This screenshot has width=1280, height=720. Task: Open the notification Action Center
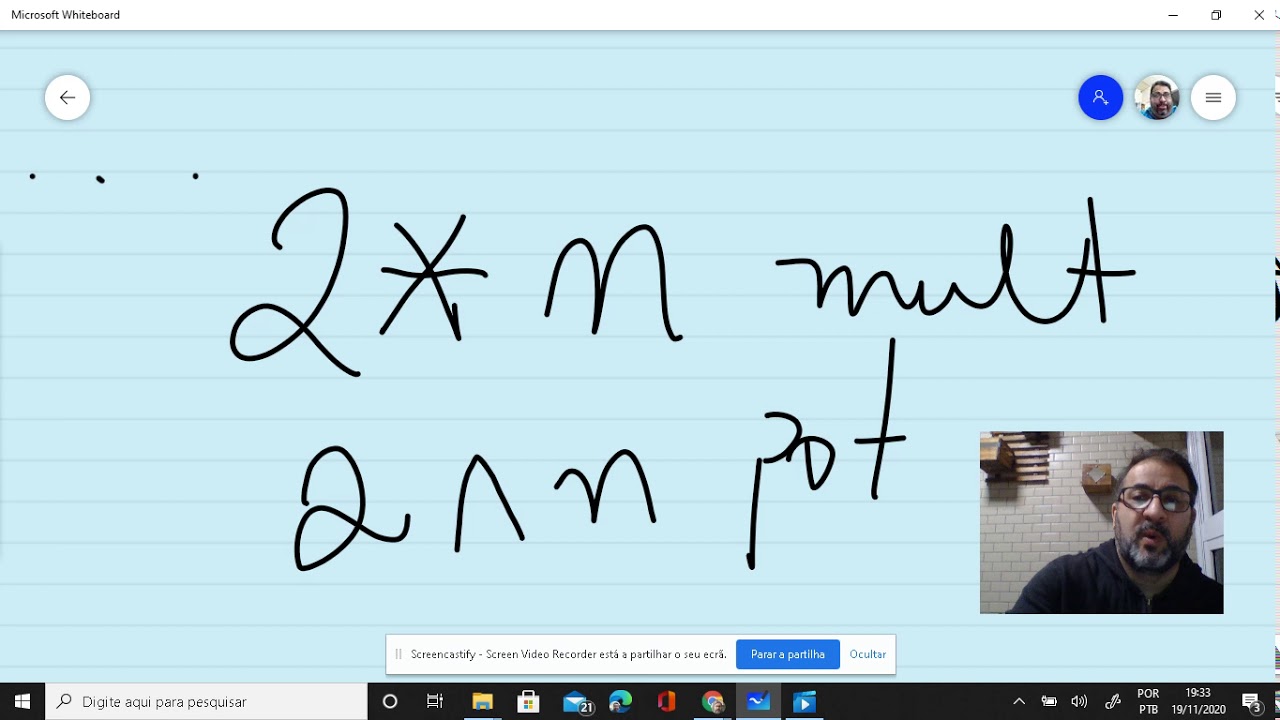(x=1251, y=701)
